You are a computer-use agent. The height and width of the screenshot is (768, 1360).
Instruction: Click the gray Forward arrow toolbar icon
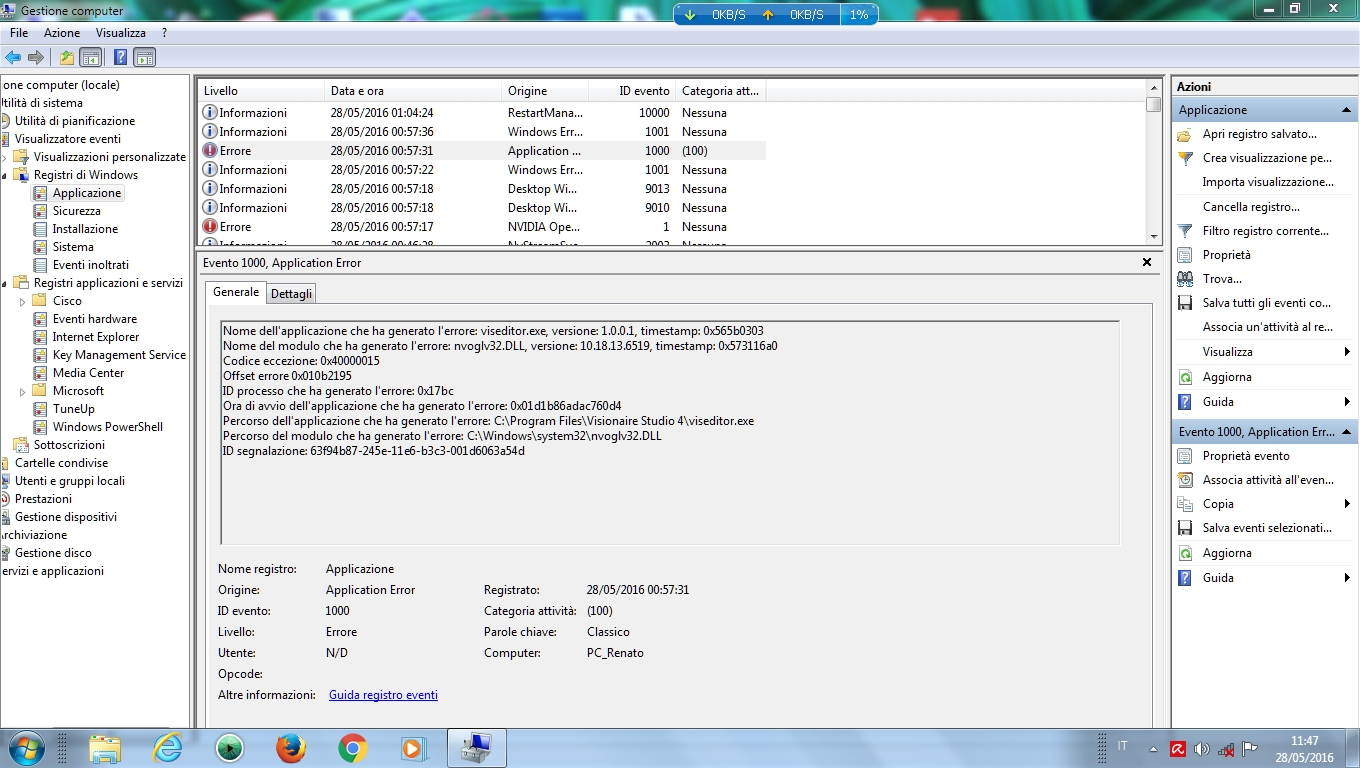click(35, 57)
